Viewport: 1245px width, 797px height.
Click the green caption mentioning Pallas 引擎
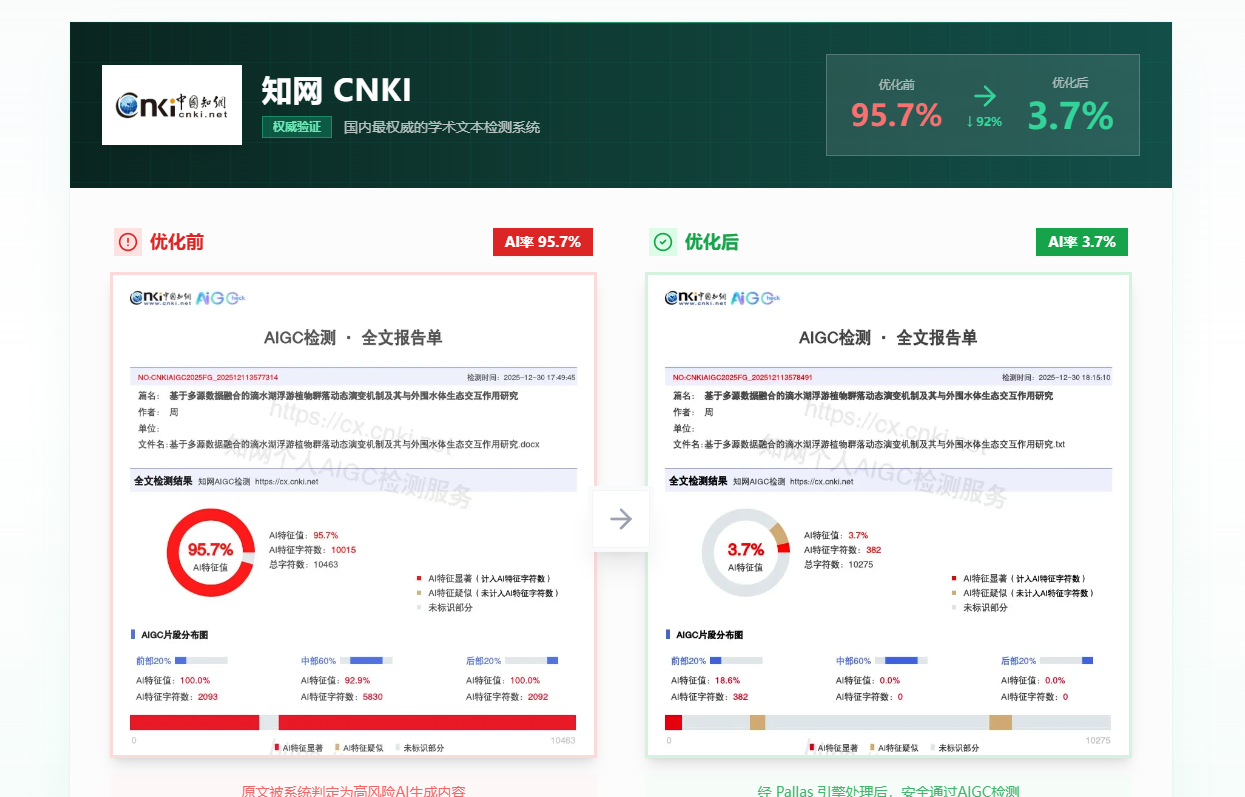pos(888,791)
